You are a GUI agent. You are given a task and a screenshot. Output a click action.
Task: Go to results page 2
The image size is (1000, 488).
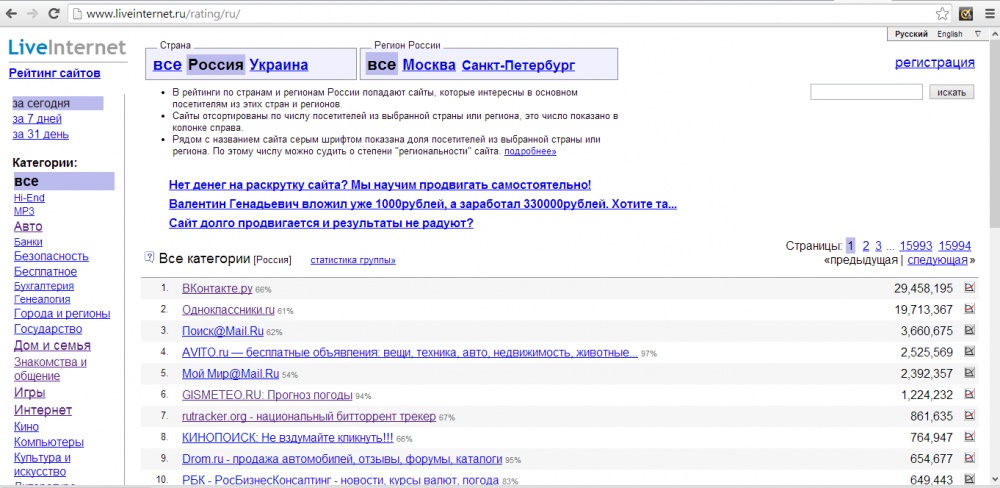pos(866,246)
